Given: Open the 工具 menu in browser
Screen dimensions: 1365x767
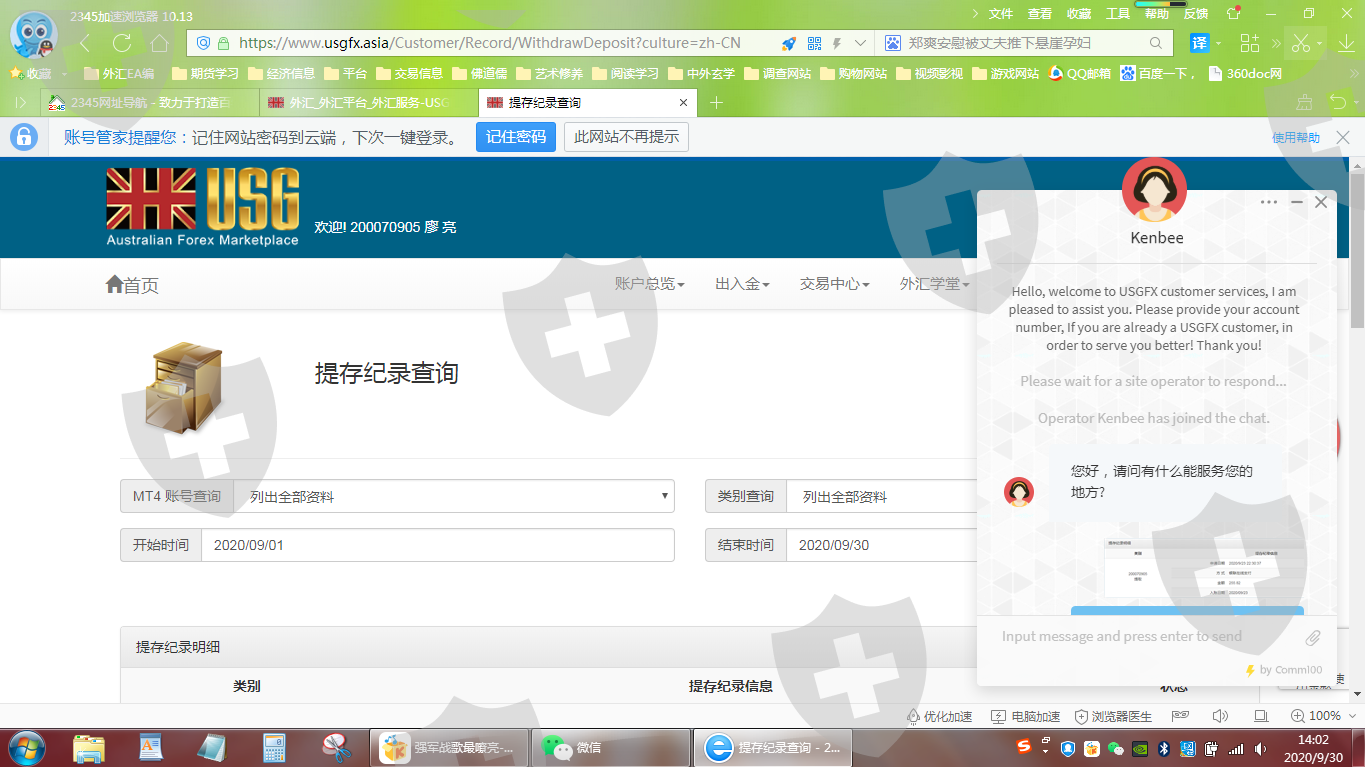Looking at the screenshot, I should coord(1118,14).
